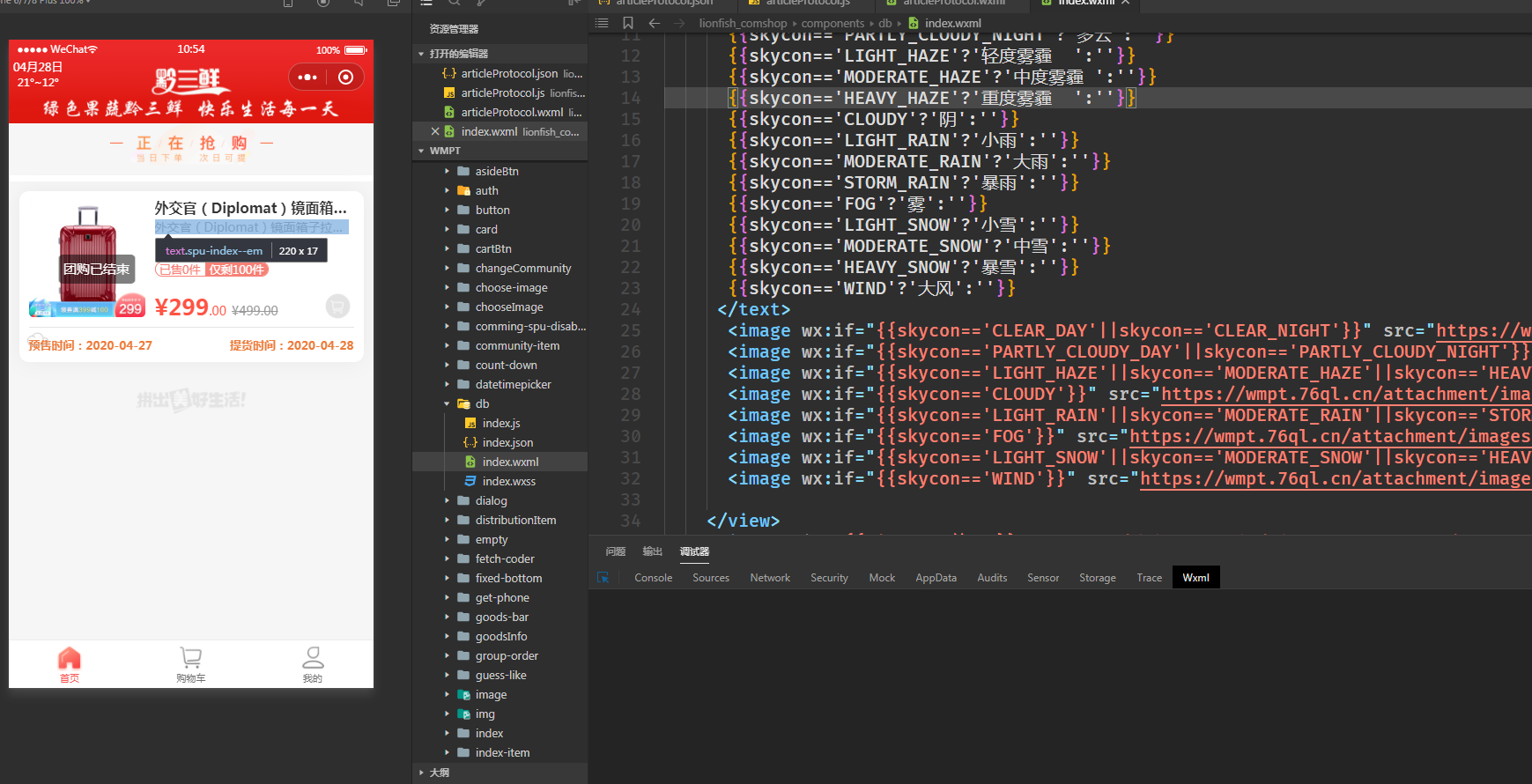
Task: Open the Storage tab
Action: coord(1098,578)
